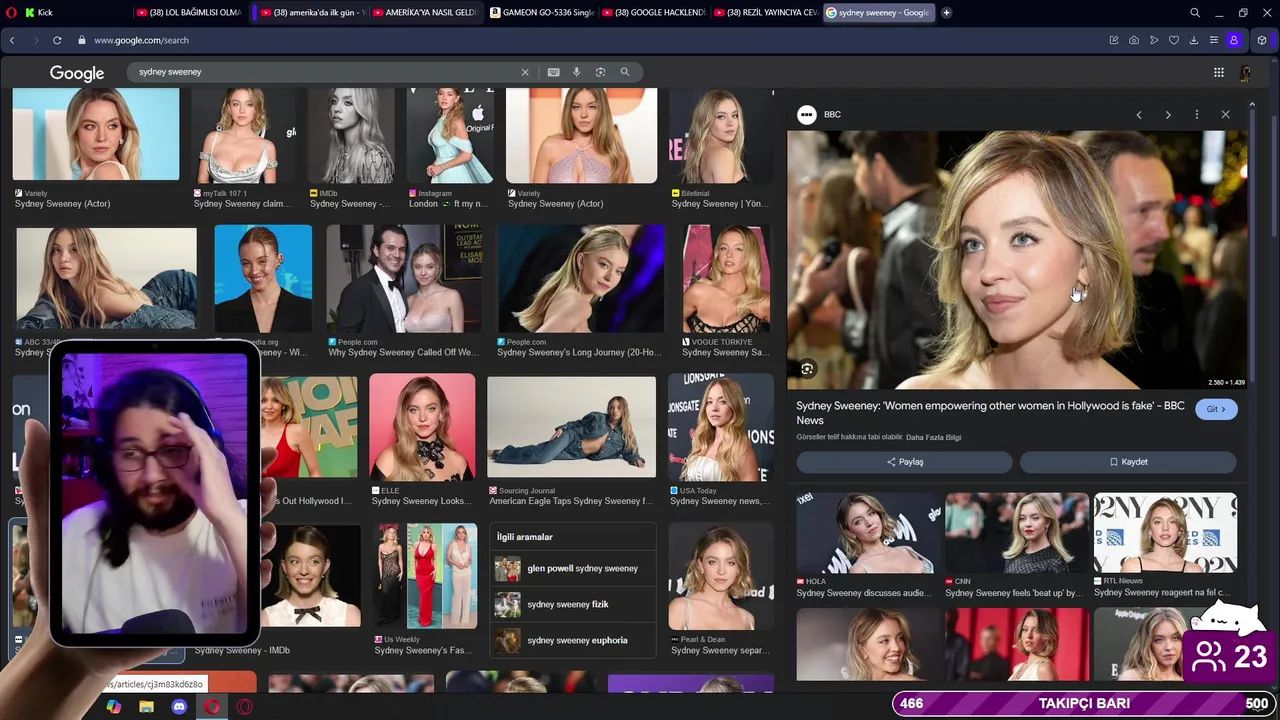1280x720 pixels.
Task: Switch to REZİL YAYINCIYA CEVAP tab
Action: click(767, 12)
